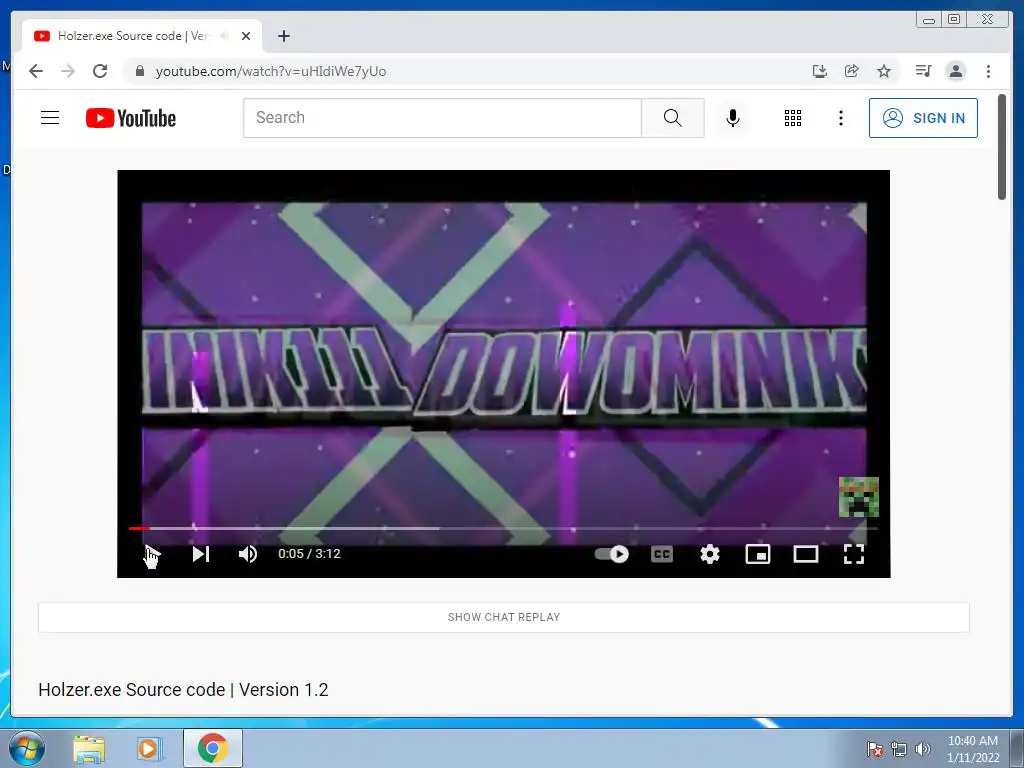The width and height of the screenshot is (1024, 768).
Task: Mute the video volume
Action: [x=248, y=554]
